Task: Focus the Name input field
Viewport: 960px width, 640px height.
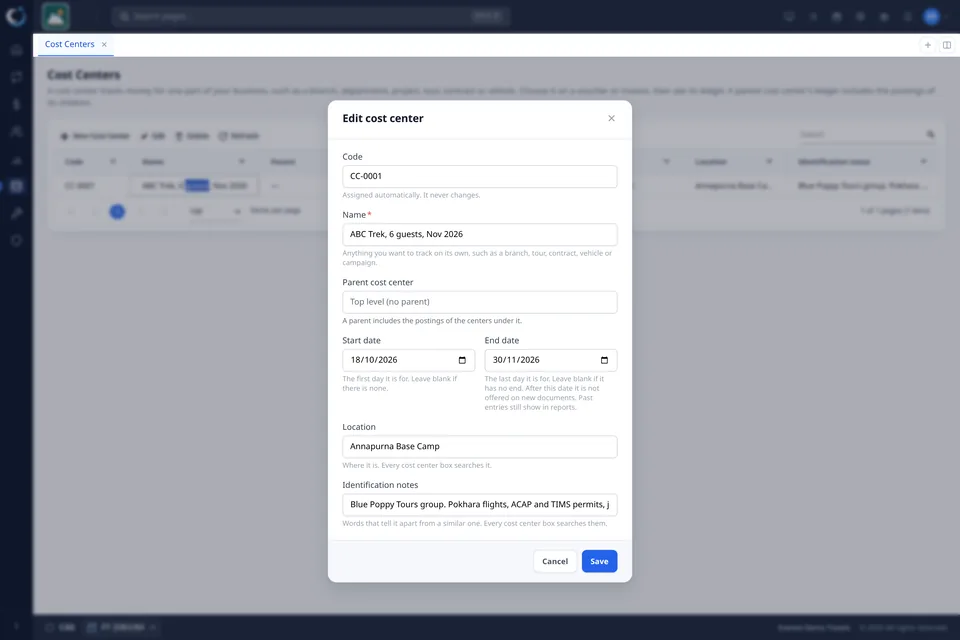Action: [479, 235]
